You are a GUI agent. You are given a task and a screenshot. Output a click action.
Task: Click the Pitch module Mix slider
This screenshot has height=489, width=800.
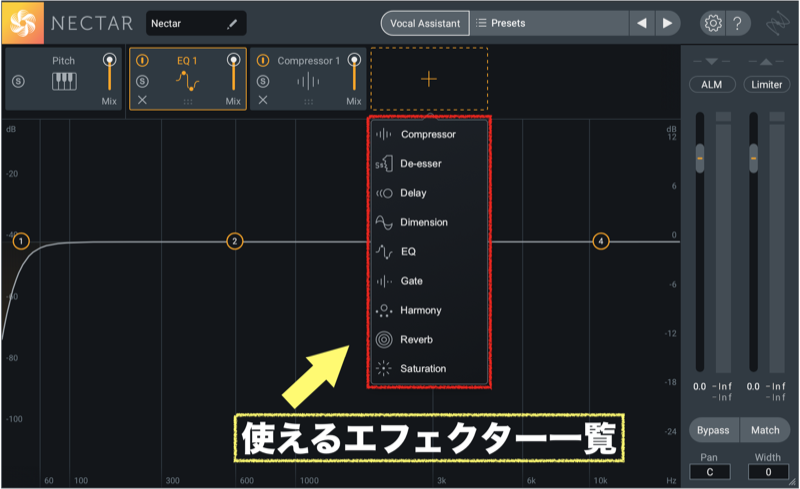[109, 72]
